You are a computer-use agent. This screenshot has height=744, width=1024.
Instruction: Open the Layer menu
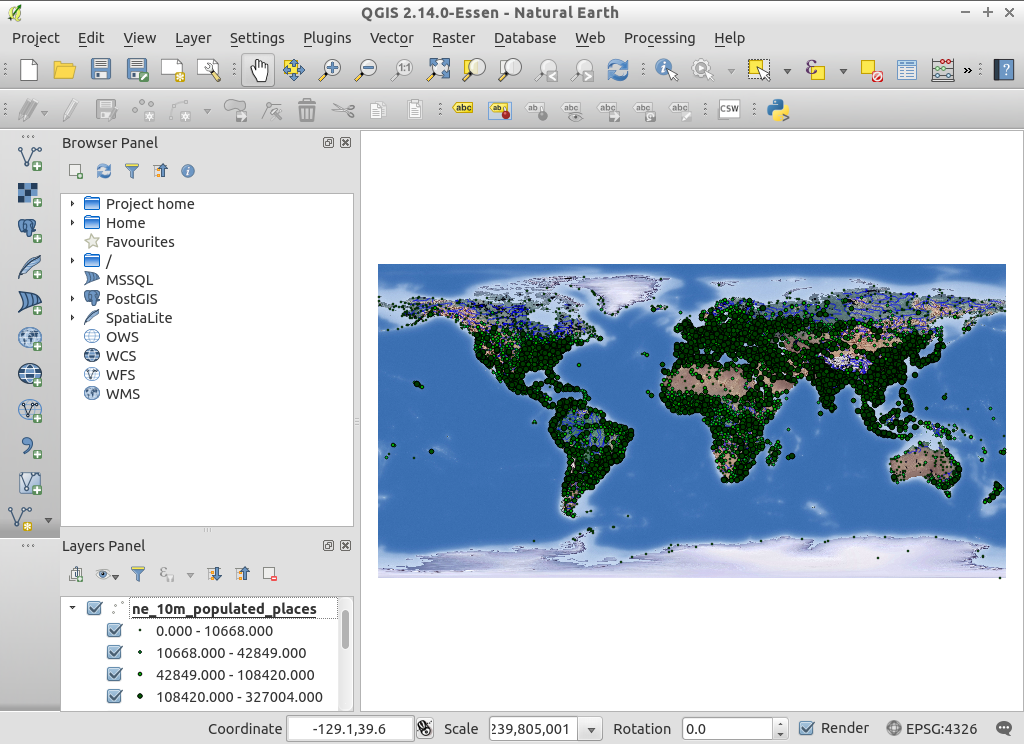(193, 38)
